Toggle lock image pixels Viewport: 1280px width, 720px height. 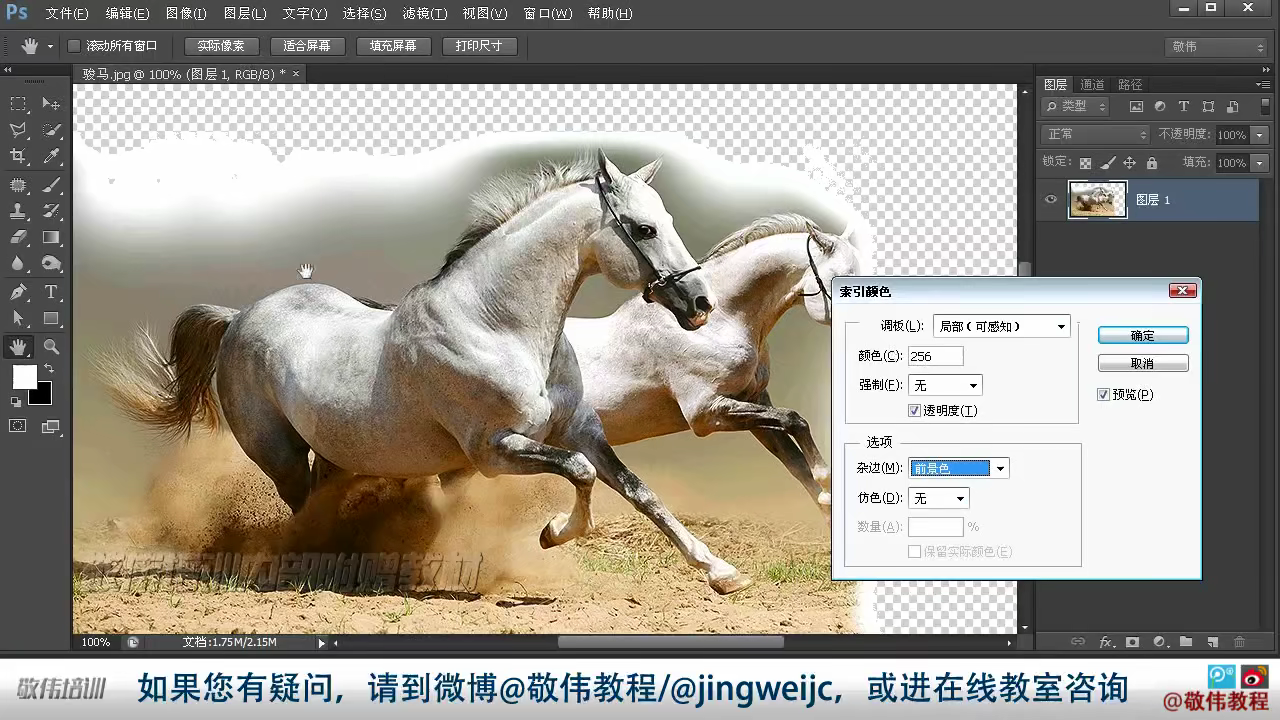(1108, 163)
